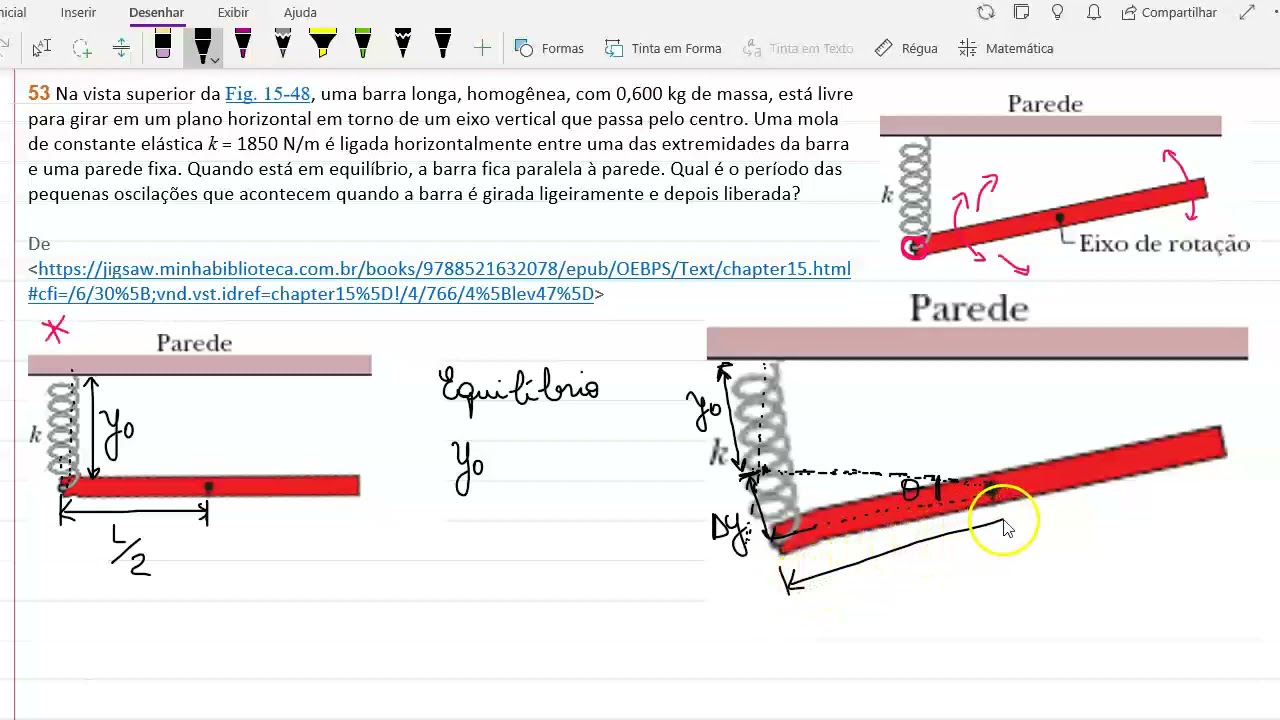Viewport: 1280px width, 720px height.
Task: Enter full screen mode with arrow icon
Action: [x=1247, y=13]
